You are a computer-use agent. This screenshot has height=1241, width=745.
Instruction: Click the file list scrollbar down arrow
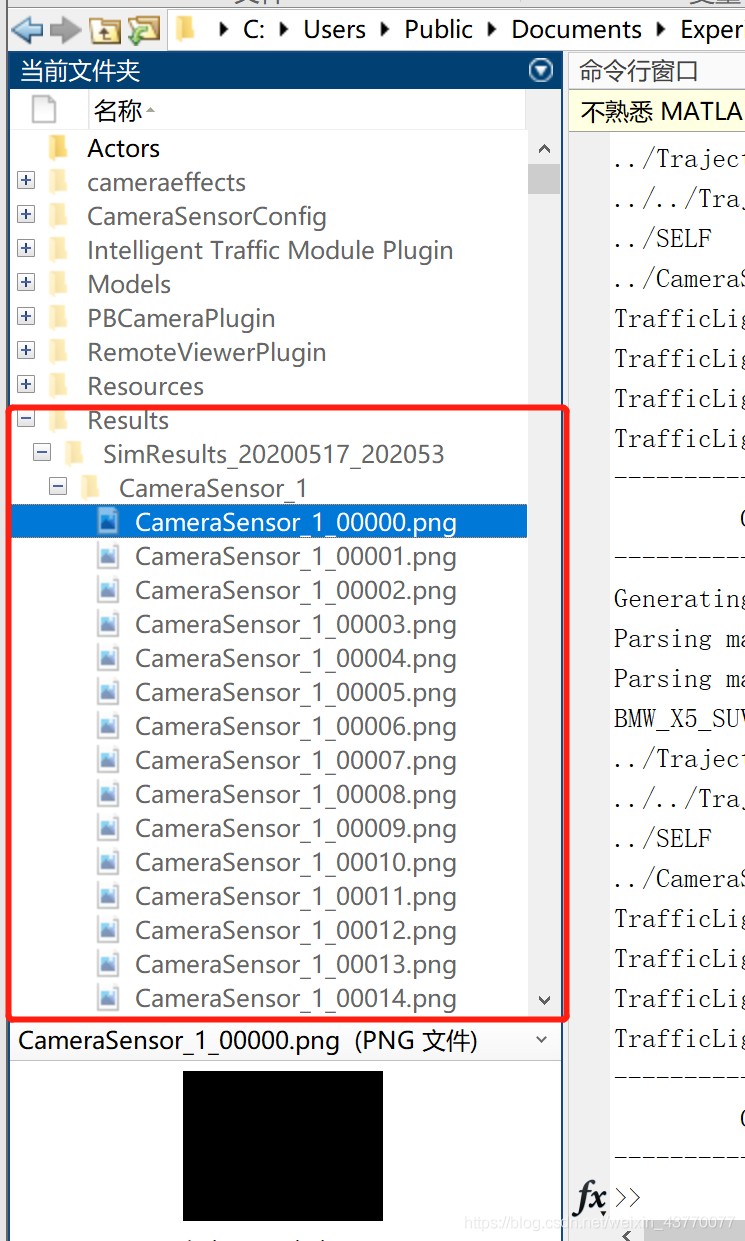544,999
